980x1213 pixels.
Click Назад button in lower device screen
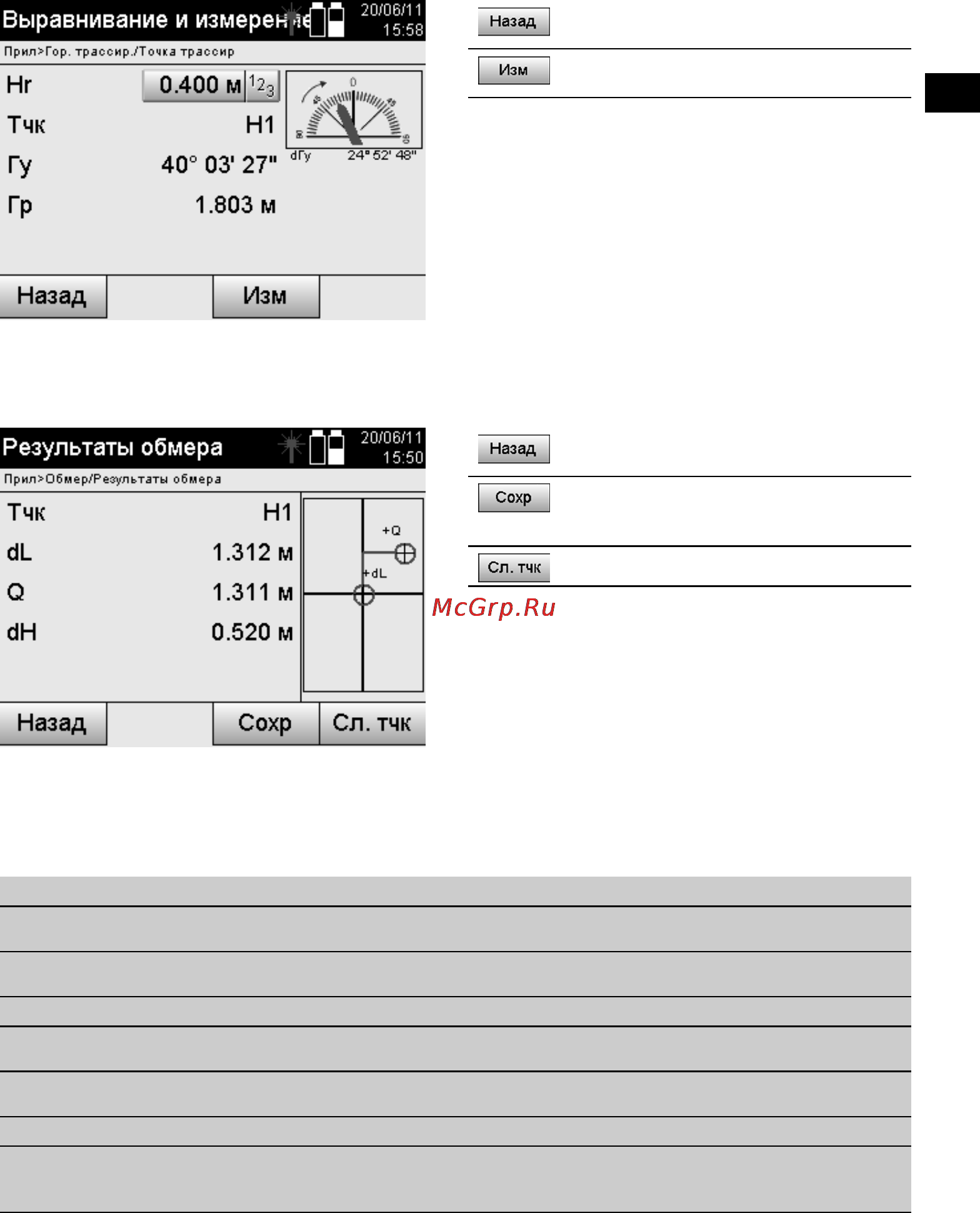[x=53, y=723]
